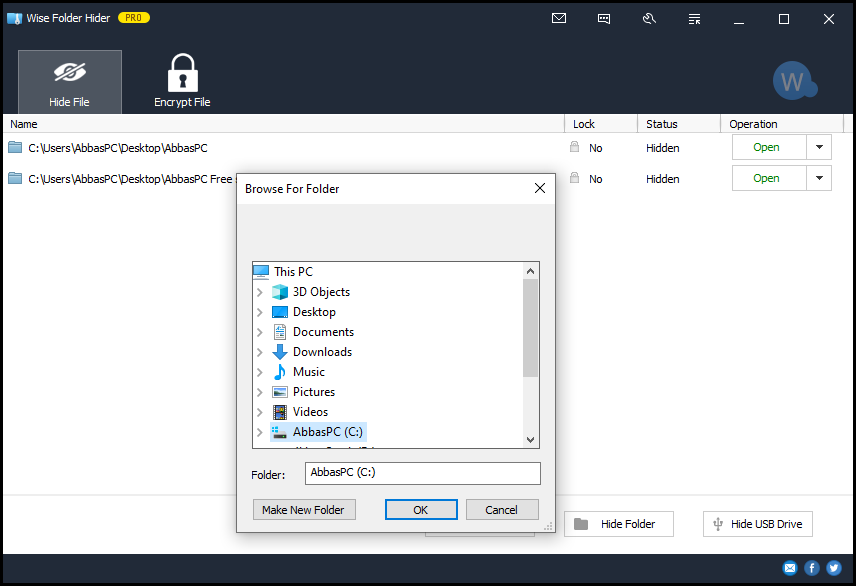Screen dimensions: 856x586
Task: Select Videos folder in tree
Action: [311, 412]
